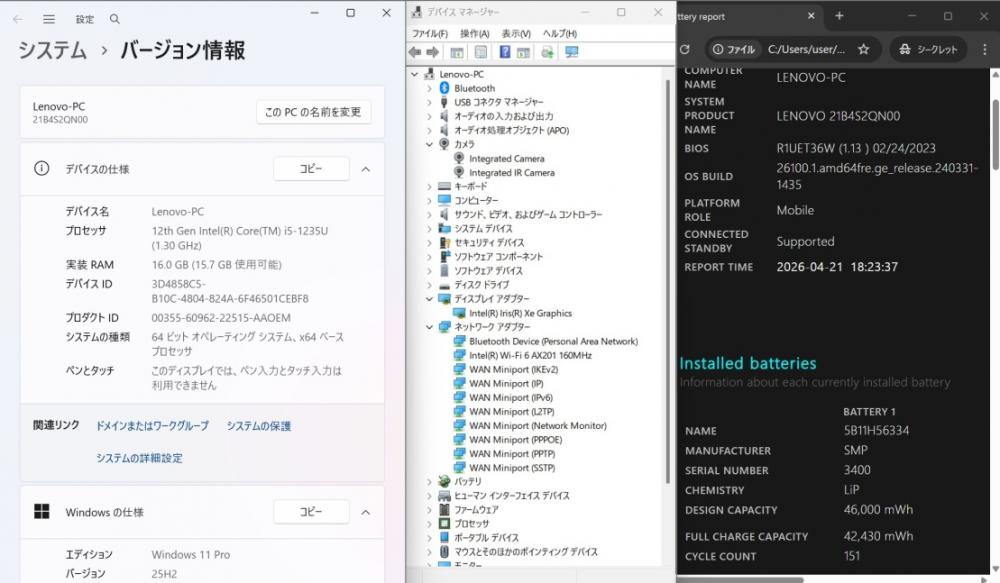
Task: Collapse the ネットワーク アダプター category
Action: click(429, 327)
